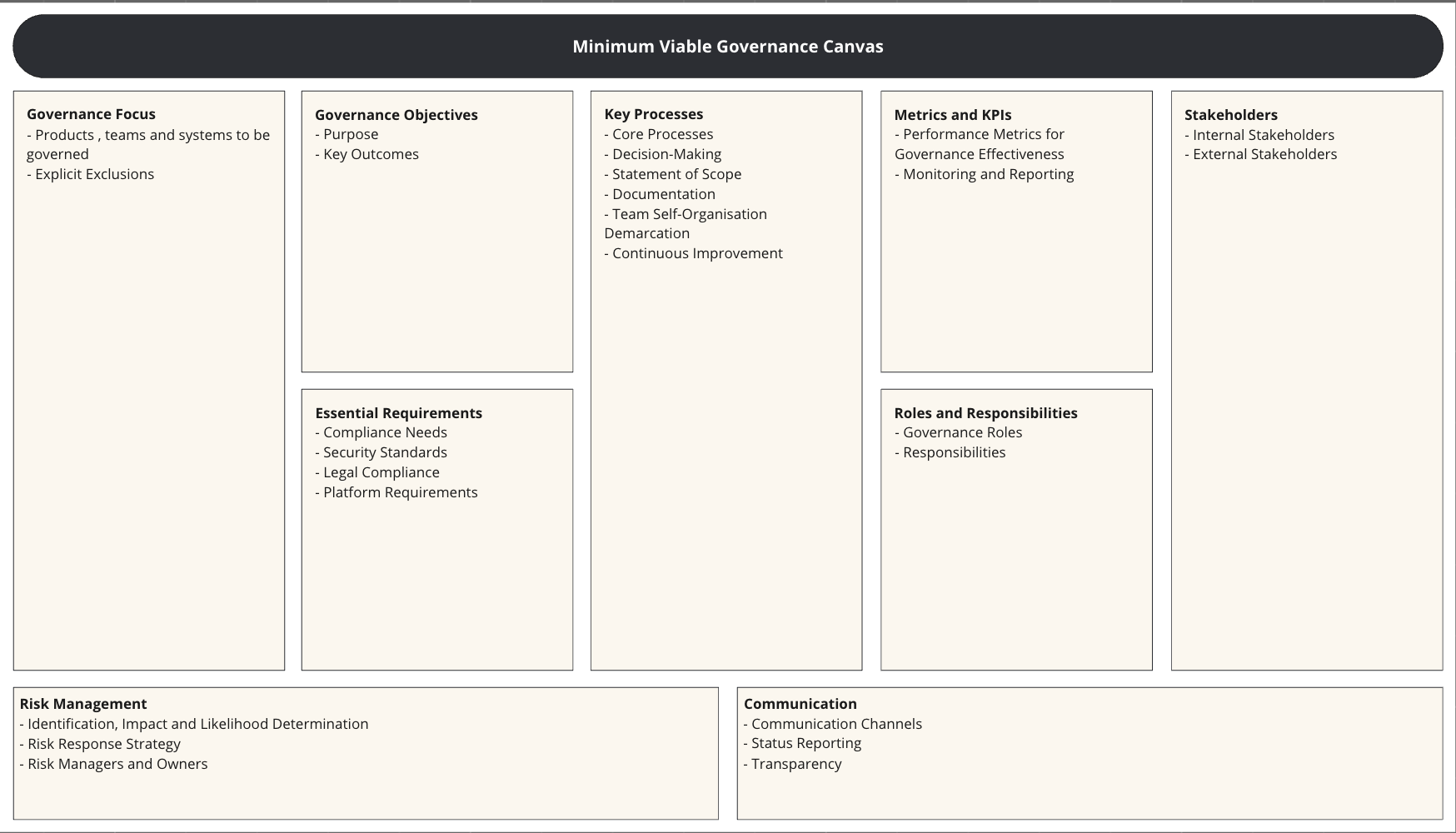The width and height of the screenshot is (1456, 833).
Task: Click the Minimum Viable Governance Canvas title bar
Action: point(727,47)
